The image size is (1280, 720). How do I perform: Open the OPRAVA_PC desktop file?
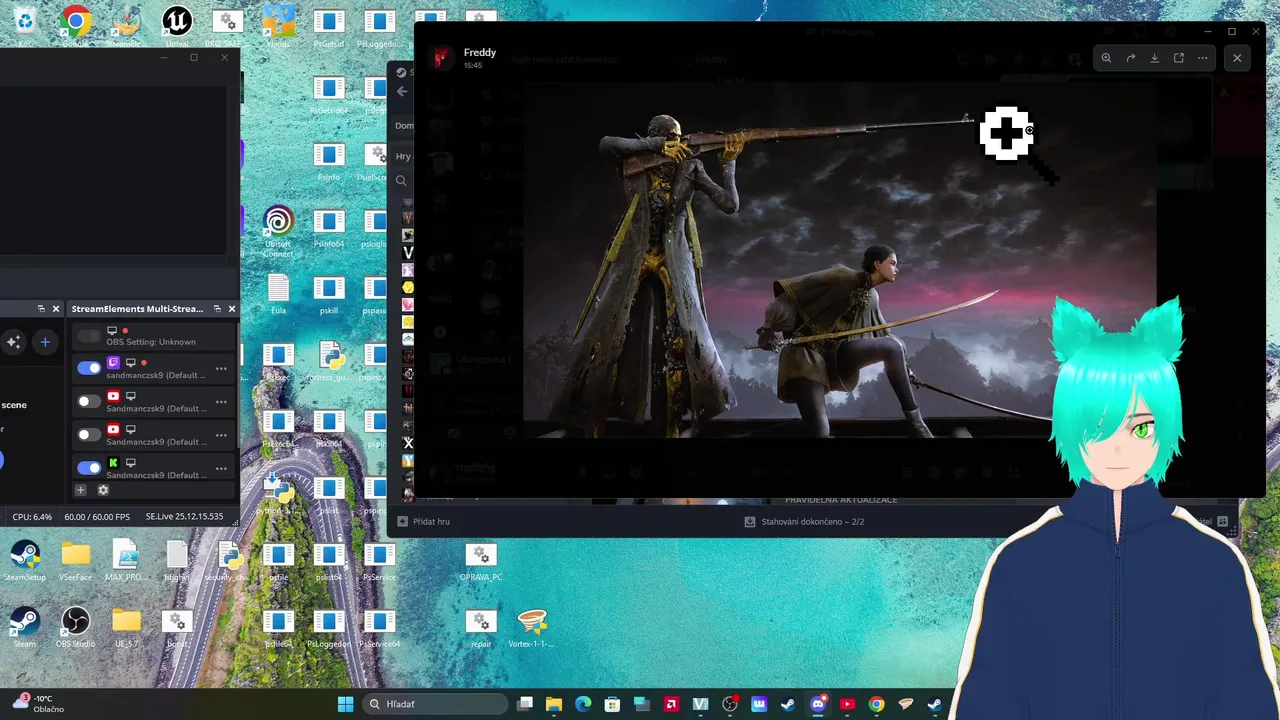pos(481,560)
